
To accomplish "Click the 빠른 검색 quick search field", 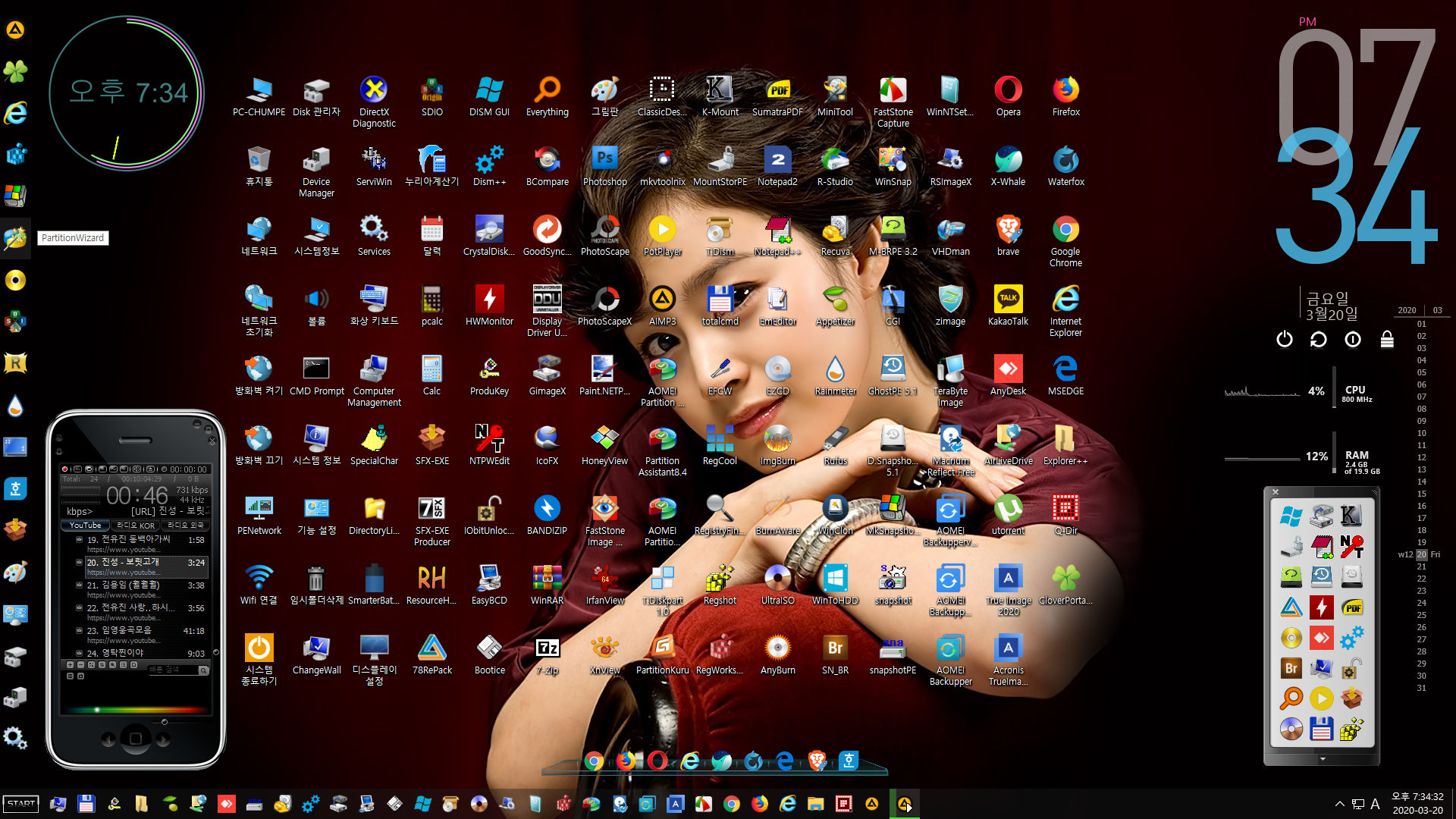I will point(173,670).
